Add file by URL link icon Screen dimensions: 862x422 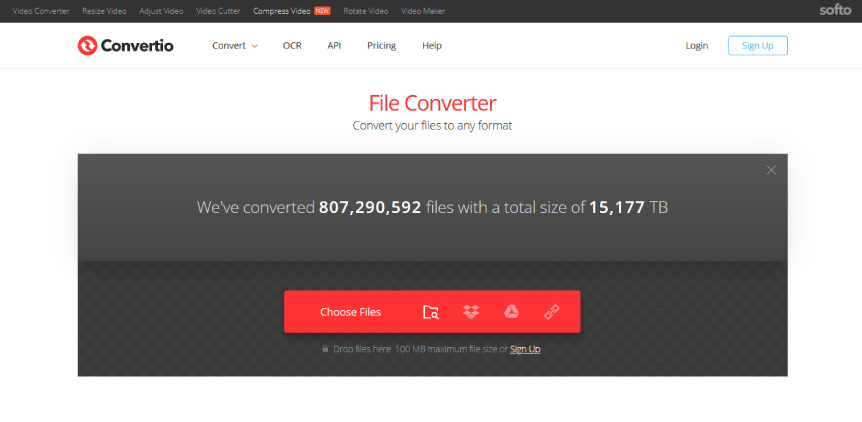tap(551, 312)
